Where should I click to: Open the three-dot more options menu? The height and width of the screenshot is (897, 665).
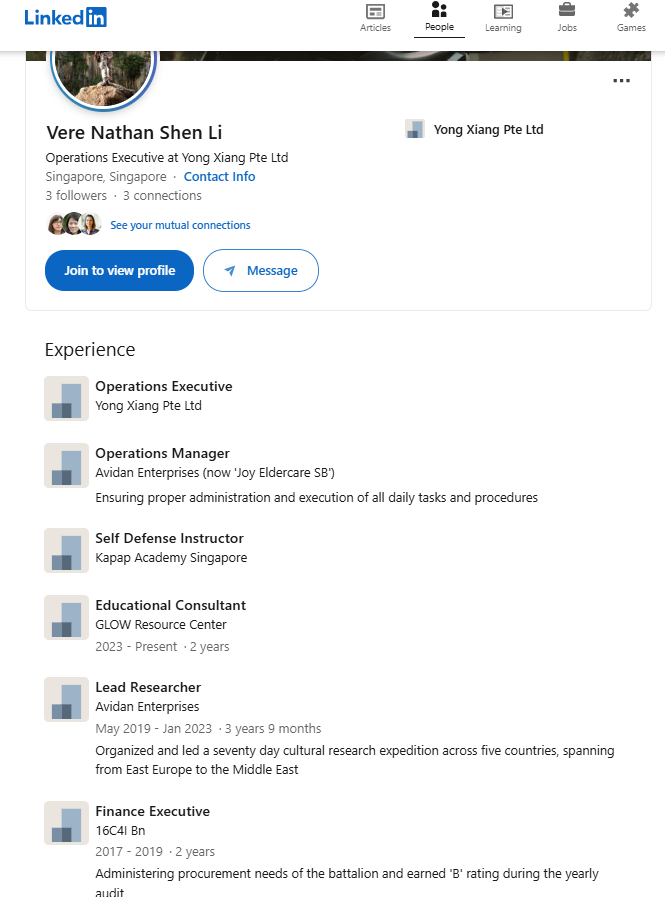[621, 81]
